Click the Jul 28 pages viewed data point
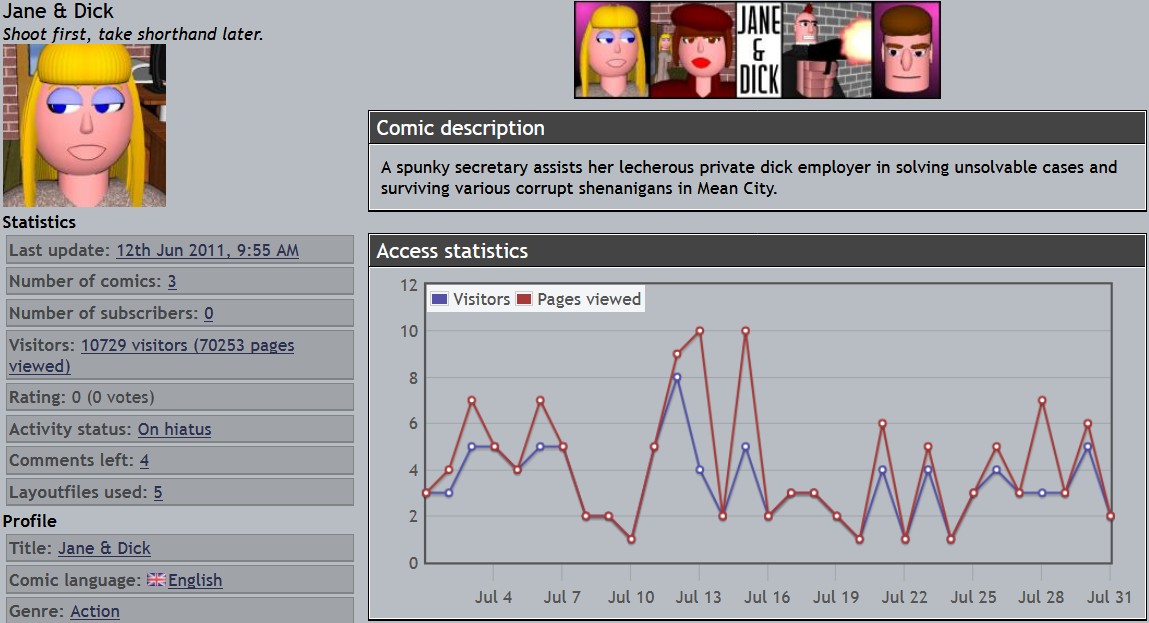Image resolution: width=1149 pixels, height=623 pixels. (1042, 401)
